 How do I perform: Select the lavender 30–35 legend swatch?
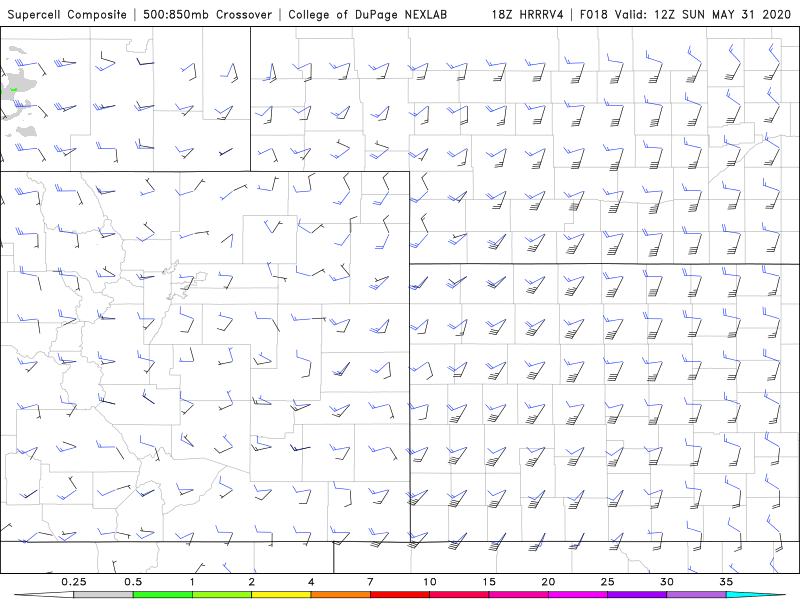coord(696,595)
